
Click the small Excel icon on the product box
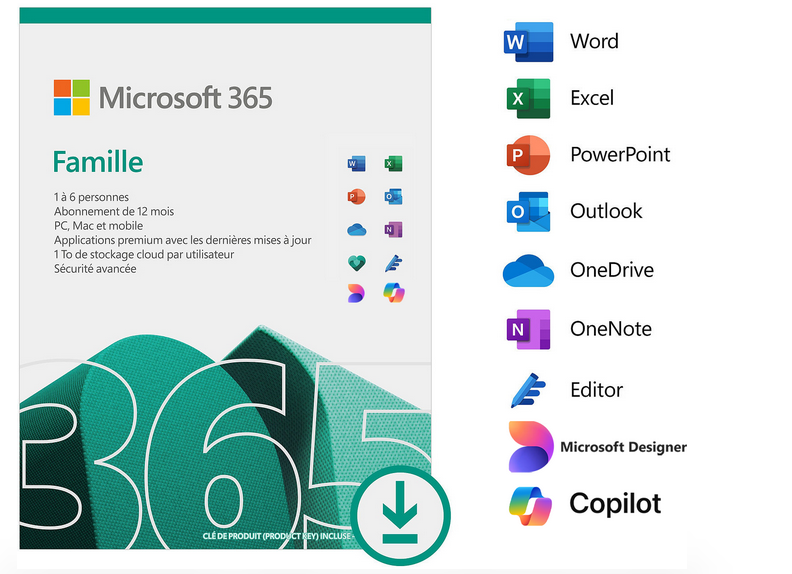[393, 163]
